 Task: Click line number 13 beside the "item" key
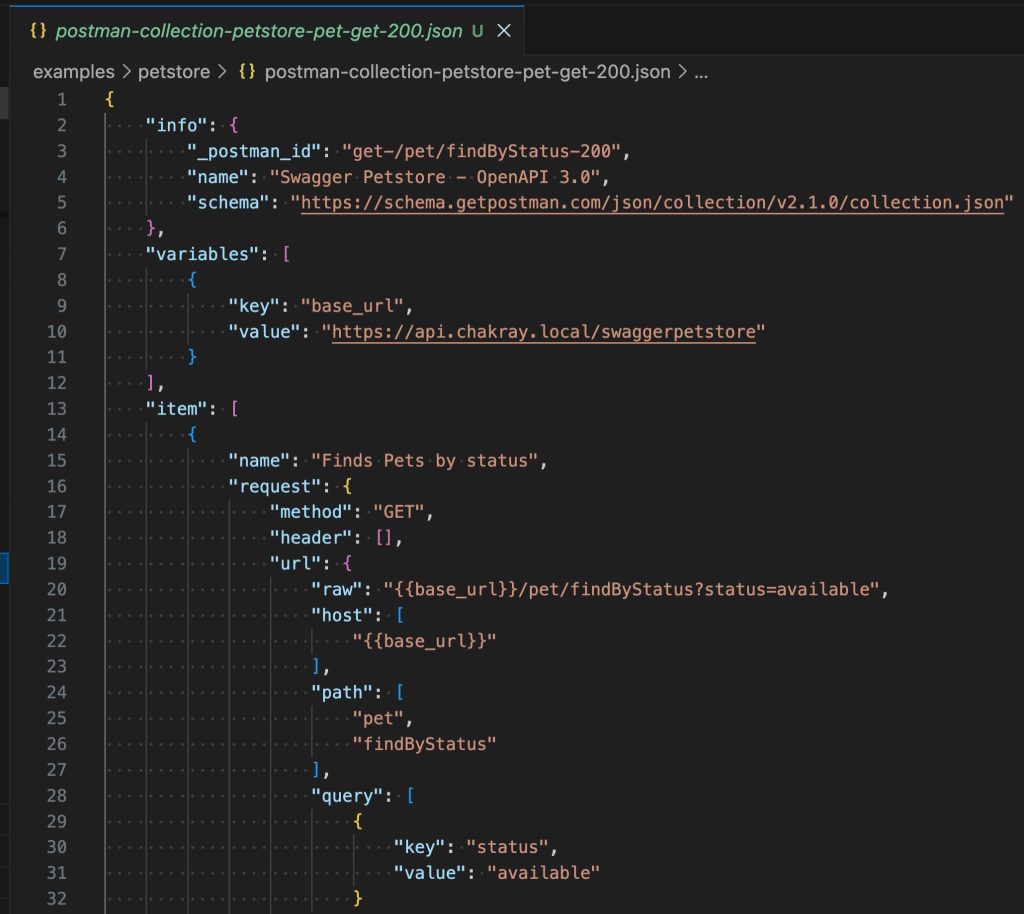click(x=58, y=408)
